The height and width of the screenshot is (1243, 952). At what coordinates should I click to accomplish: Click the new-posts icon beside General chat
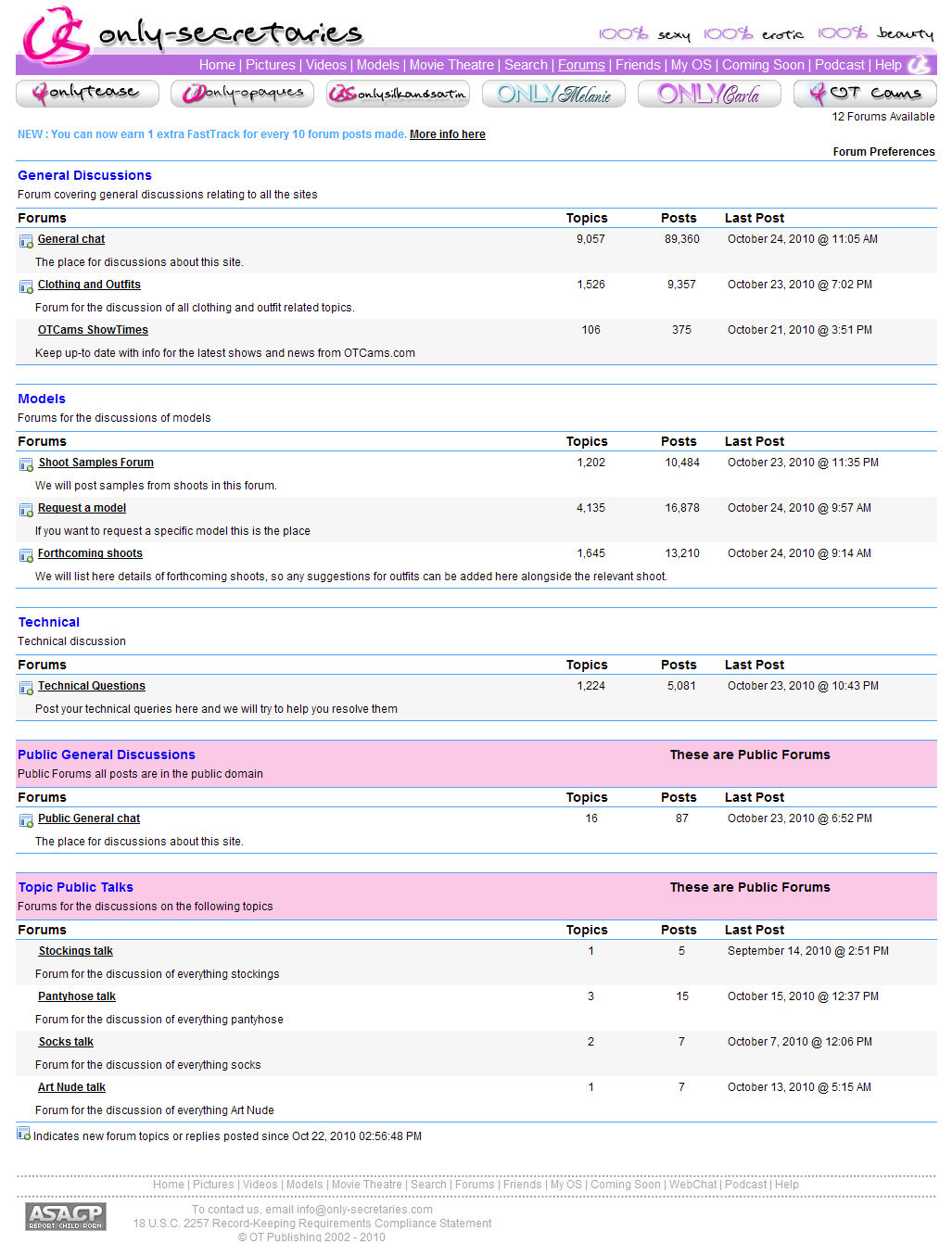pyautogui.click(x=26, y=241)
